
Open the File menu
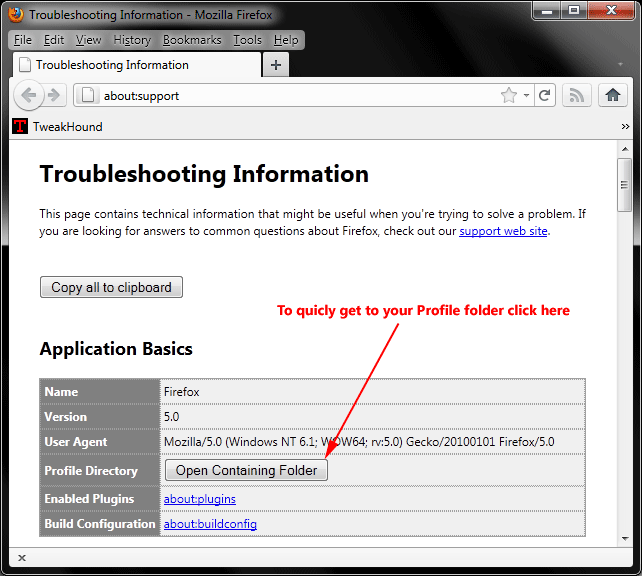click(23, 40)
